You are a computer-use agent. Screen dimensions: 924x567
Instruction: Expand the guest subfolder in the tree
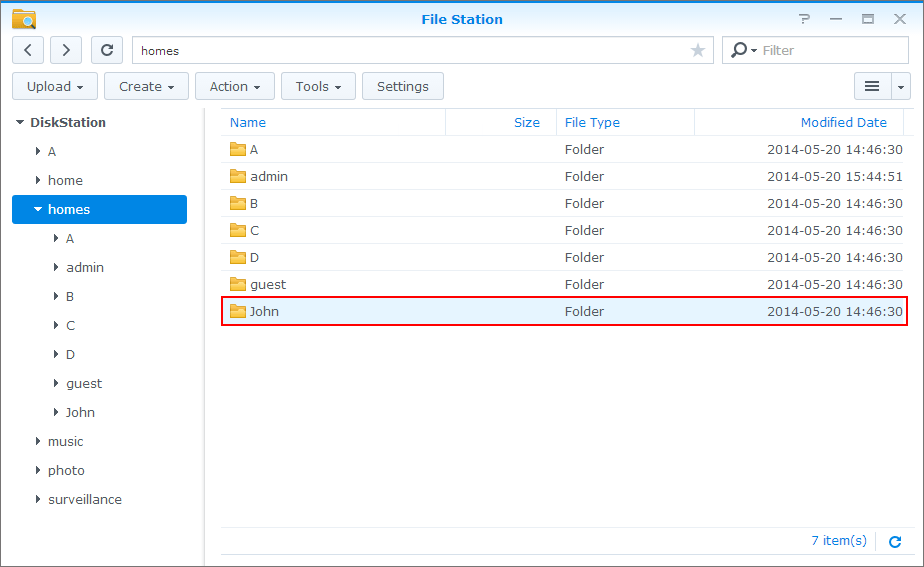click(56, 383)
